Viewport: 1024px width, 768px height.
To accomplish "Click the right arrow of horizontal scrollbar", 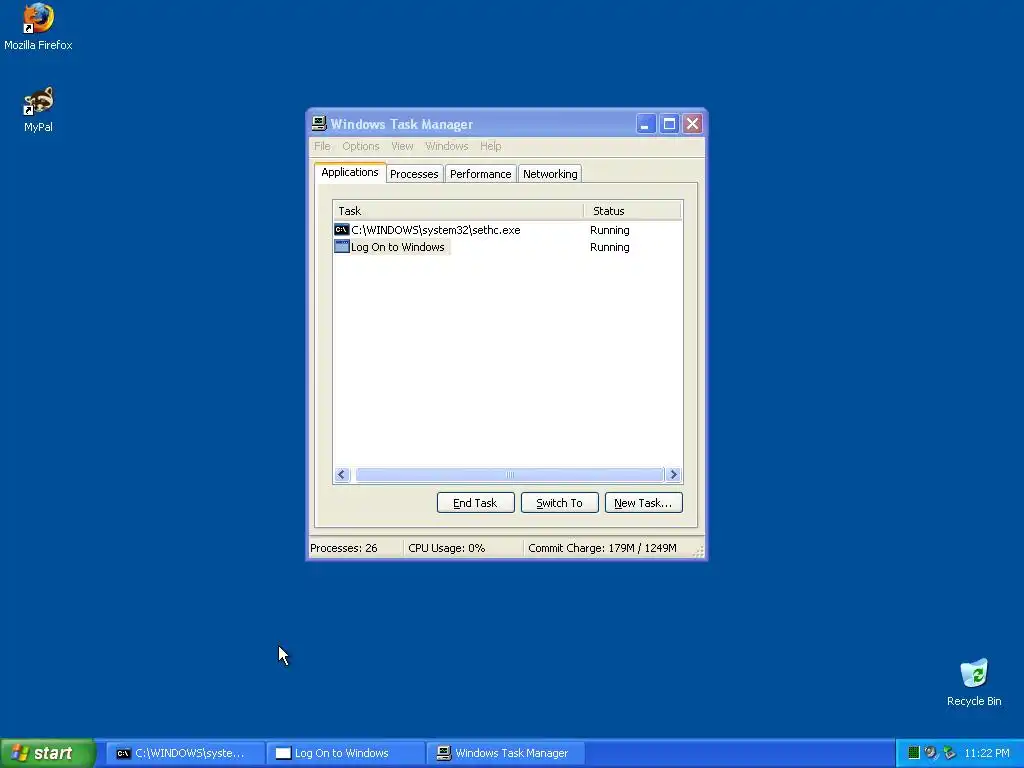I will (x=673, y=475).
